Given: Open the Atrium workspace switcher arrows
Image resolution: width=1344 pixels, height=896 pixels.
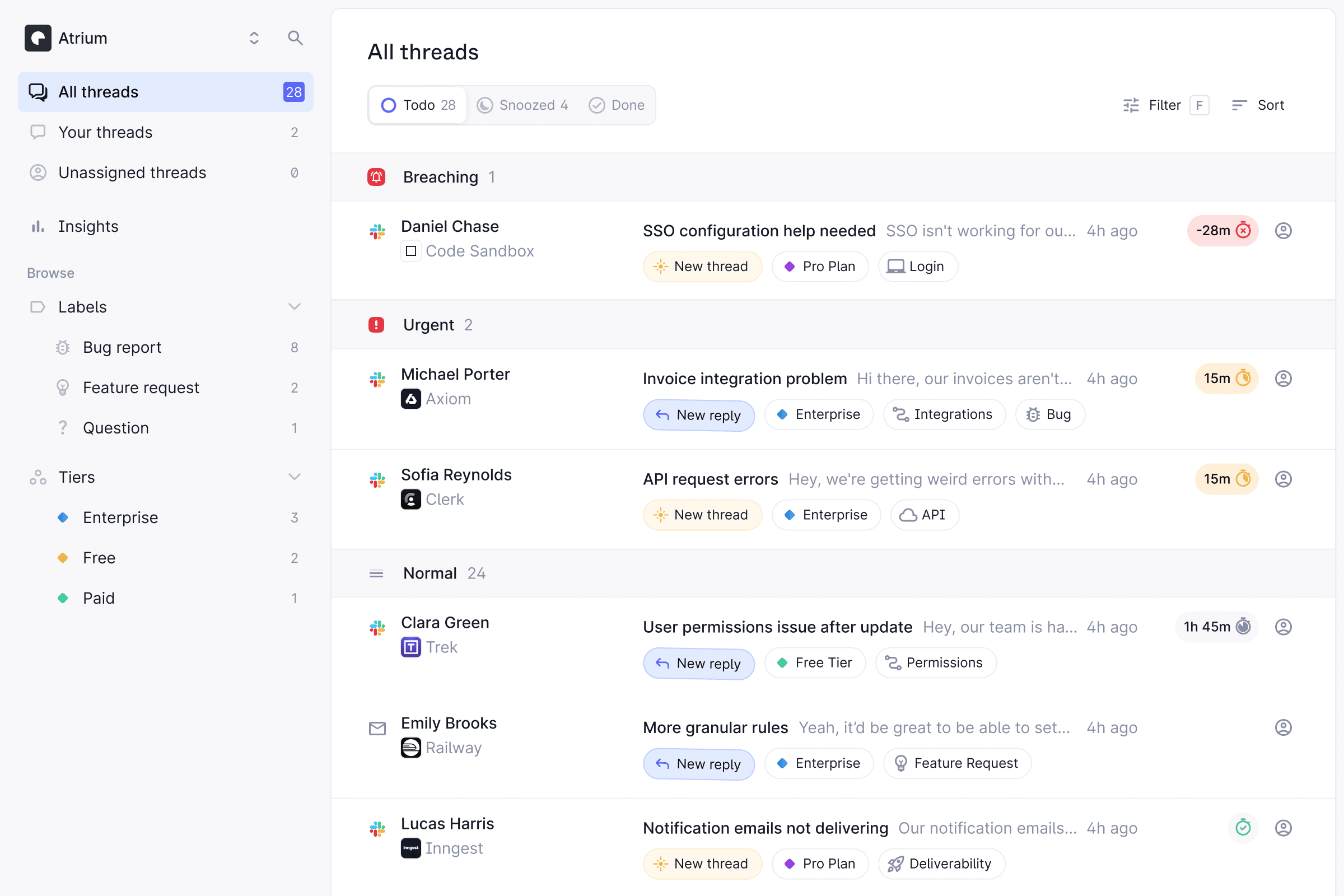Looking at the screenshot, I should 254,38.
